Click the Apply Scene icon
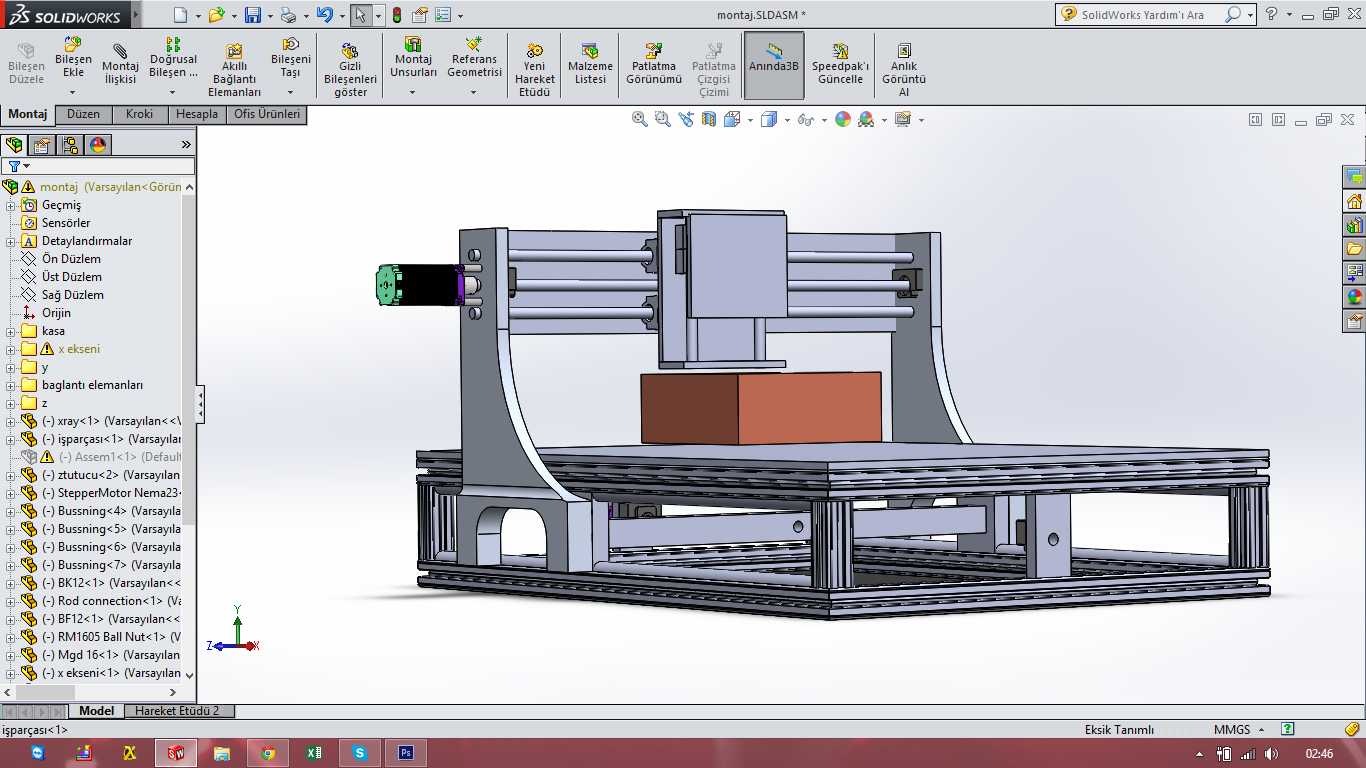The image size is (1366, 768). [866, 119]
